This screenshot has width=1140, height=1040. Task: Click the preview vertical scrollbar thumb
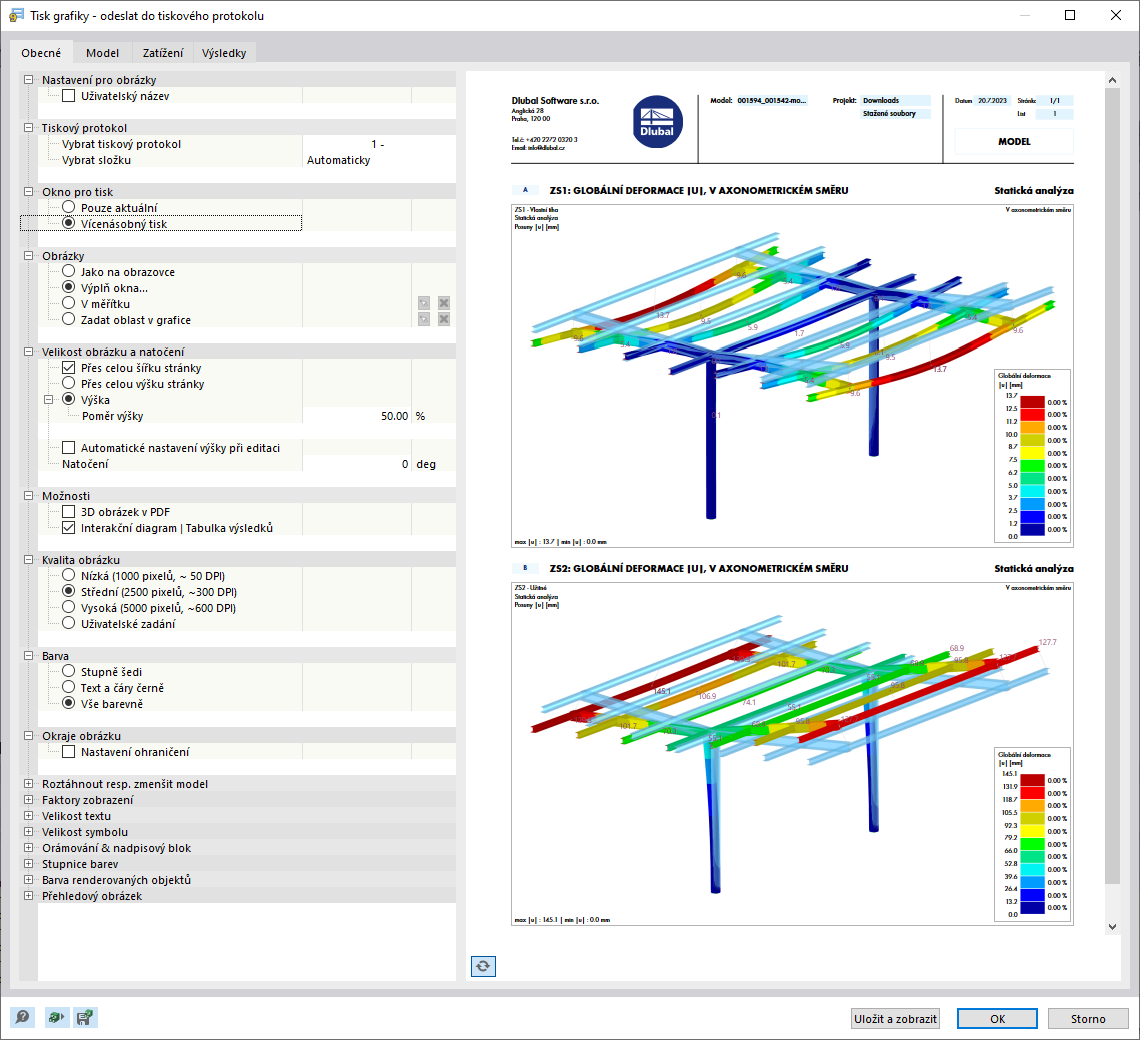tap(1112, 486)
